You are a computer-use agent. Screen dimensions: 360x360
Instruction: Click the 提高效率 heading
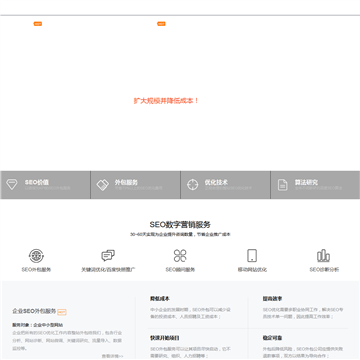pos(272,299)
